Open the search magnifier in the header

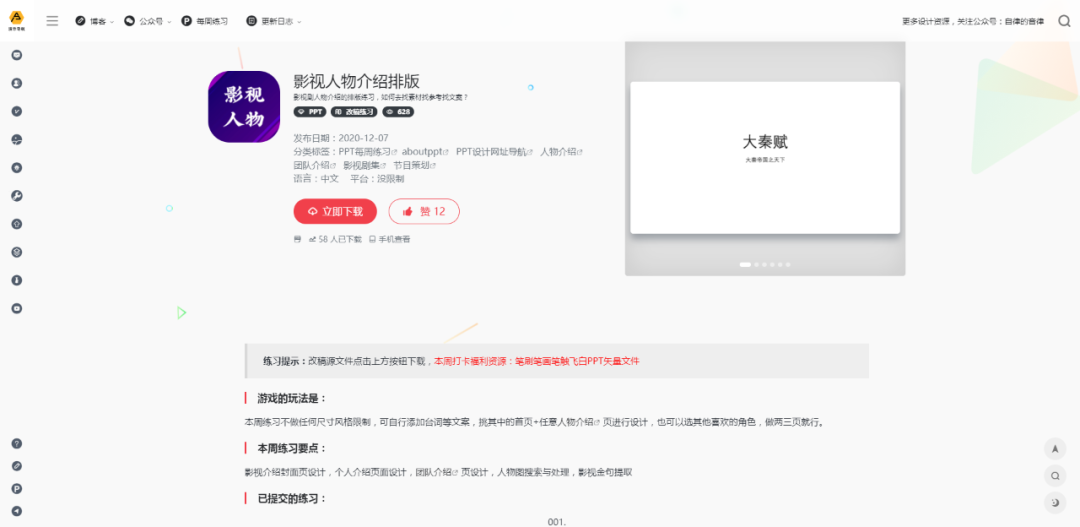[1064, 21]
